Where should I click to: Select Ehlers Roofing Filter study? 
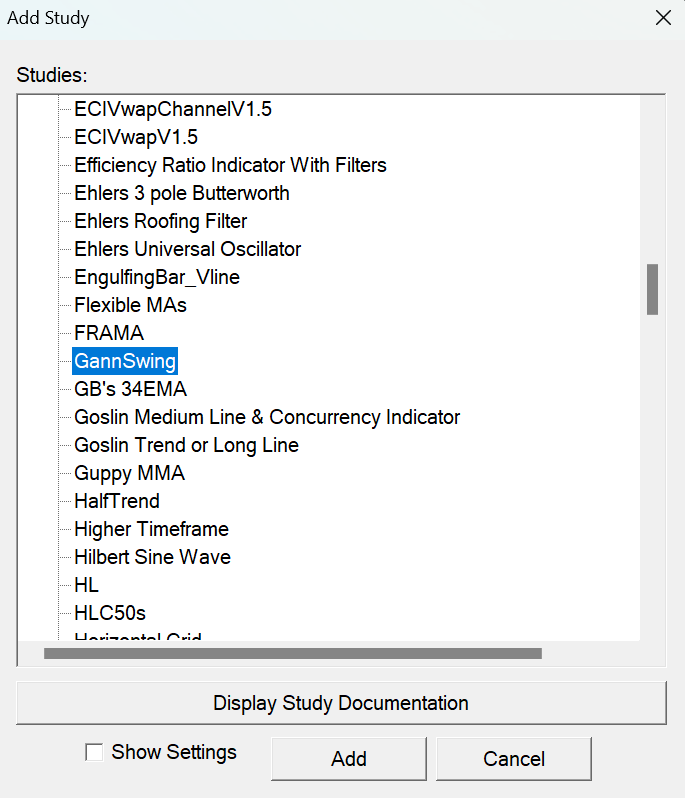[x=160, y=221]
